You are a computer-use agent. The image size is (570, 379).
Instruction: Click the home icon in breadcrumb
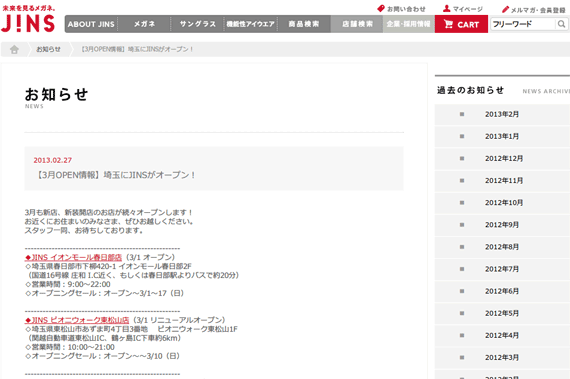14,49
